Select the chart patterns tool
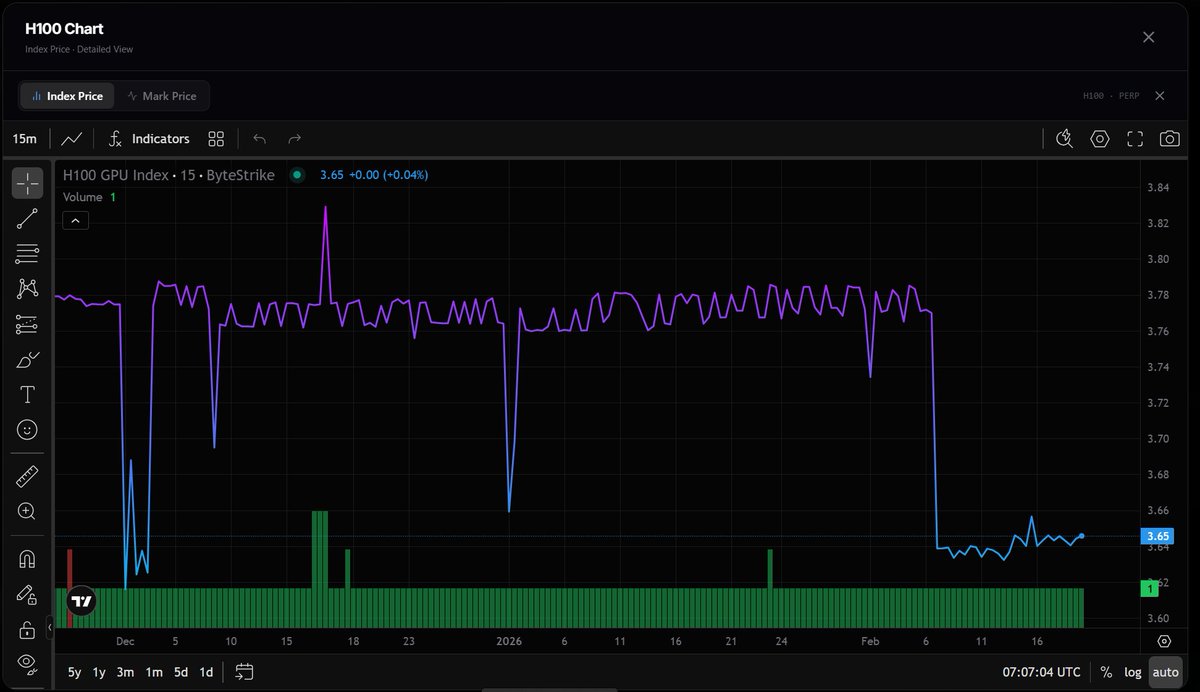Image resolution: width=1200 pixels, height=692 pixels. [27, 289]
